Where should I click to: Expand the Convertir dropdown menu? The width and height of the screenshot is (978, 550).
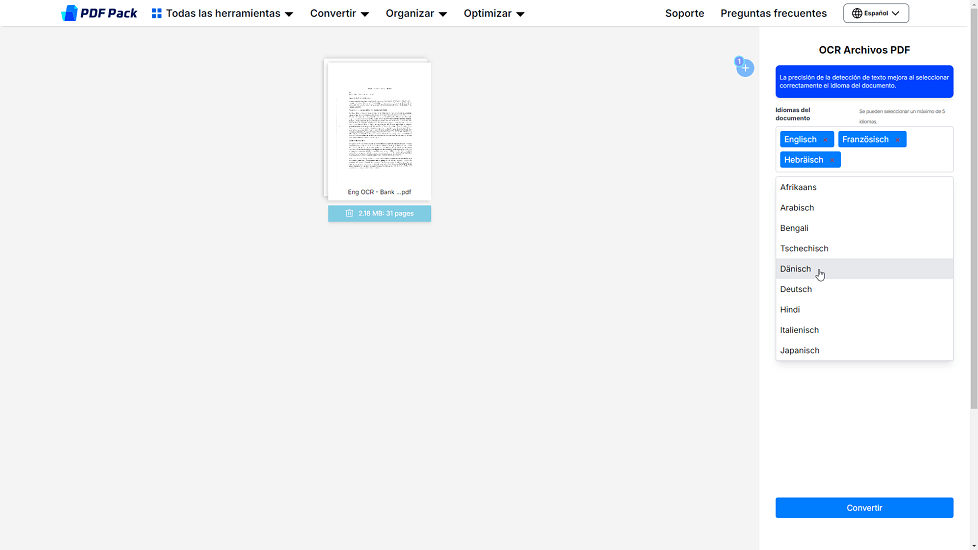point(339,14)
